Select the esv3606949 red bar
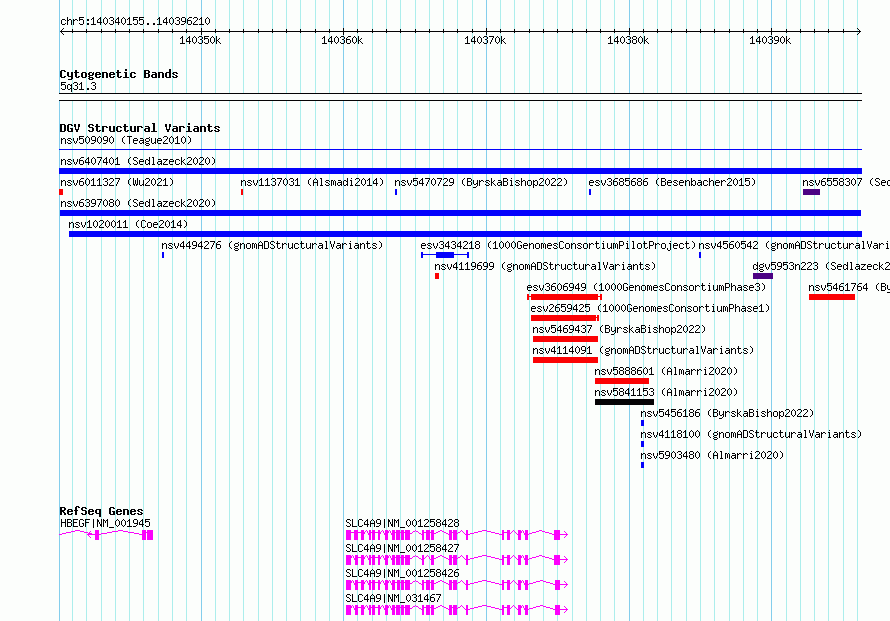 (x=564, y=297)
